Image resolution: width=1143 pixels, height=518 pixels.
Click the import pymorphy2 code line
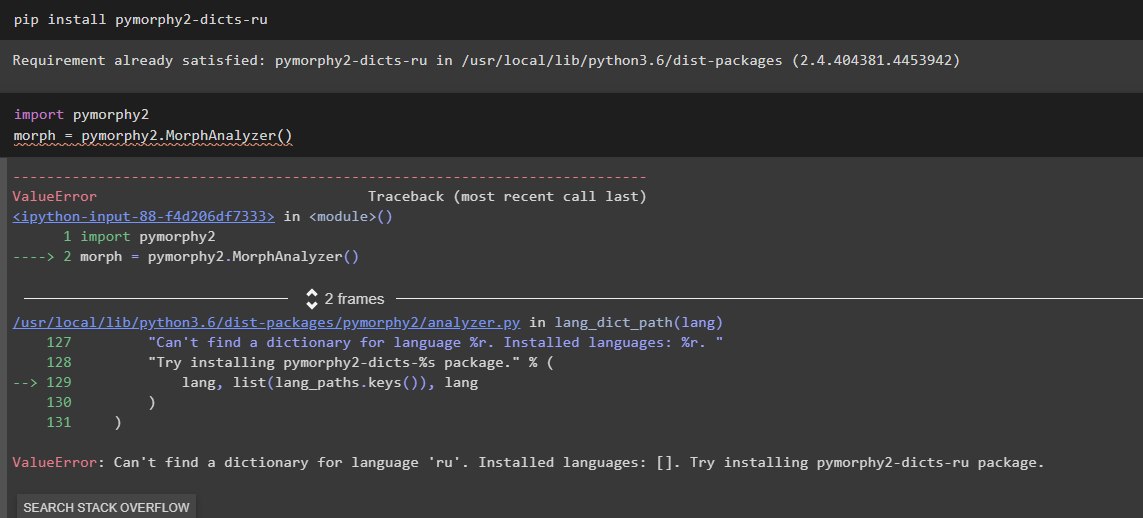point(82,114)
